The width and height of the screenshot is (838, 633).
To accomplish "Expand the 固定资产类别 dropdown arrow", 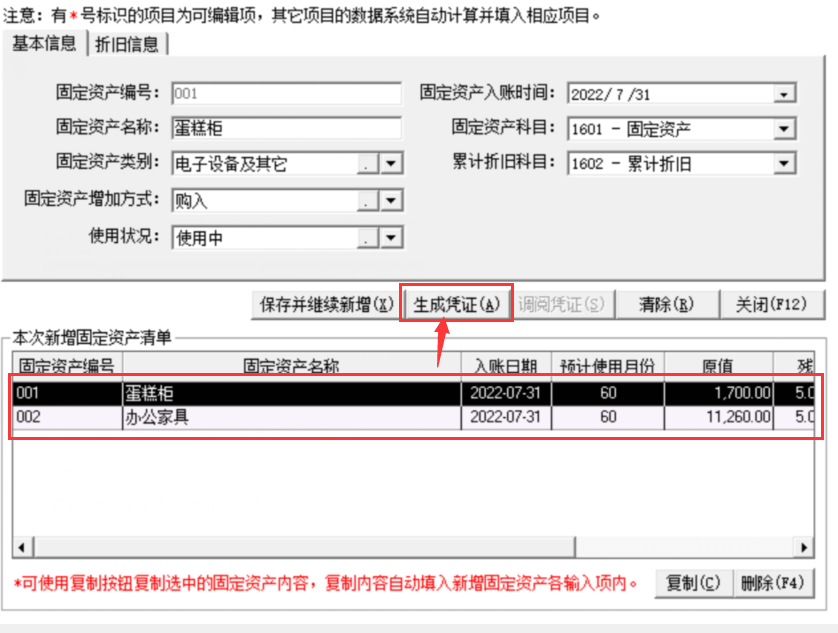I will 391,164.
